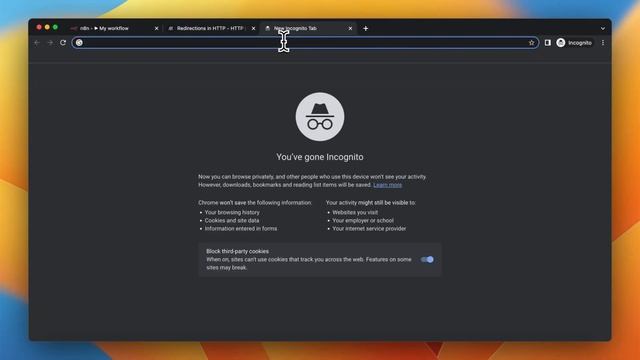Click the large Incognito hat-and-glasses icon
This screenshot has width=640, height=360.
pos(320,117)
